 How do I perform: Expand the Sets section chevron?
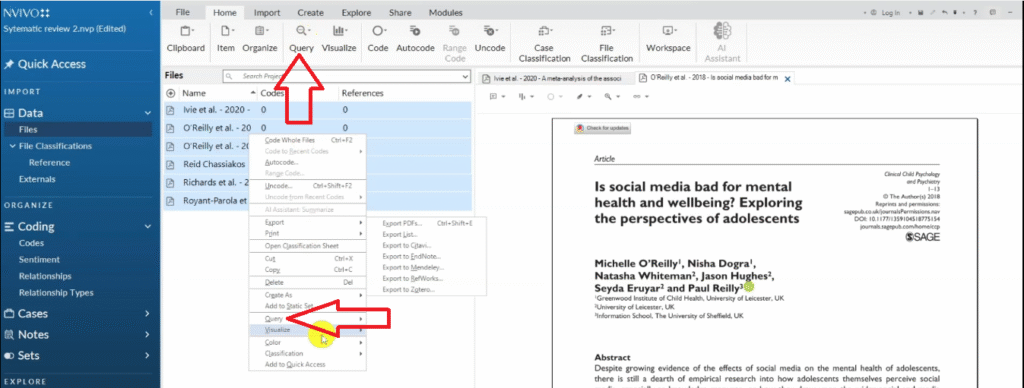pos(148,355)
